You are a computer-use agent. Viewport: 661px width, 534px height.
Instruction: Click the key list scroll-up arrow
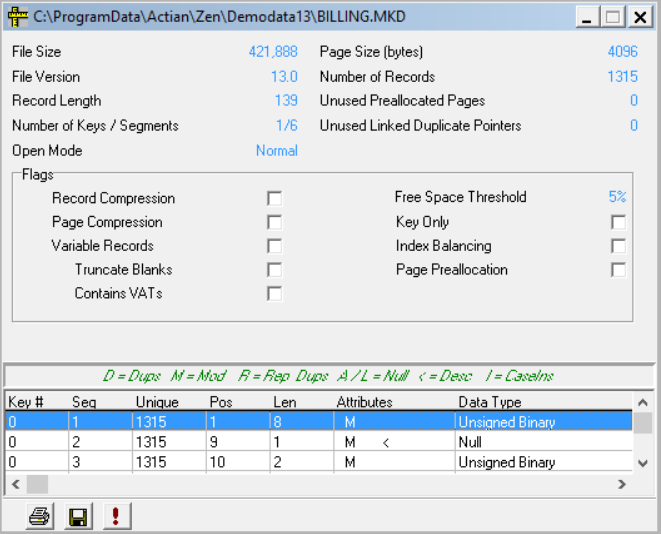click(643, 402)
